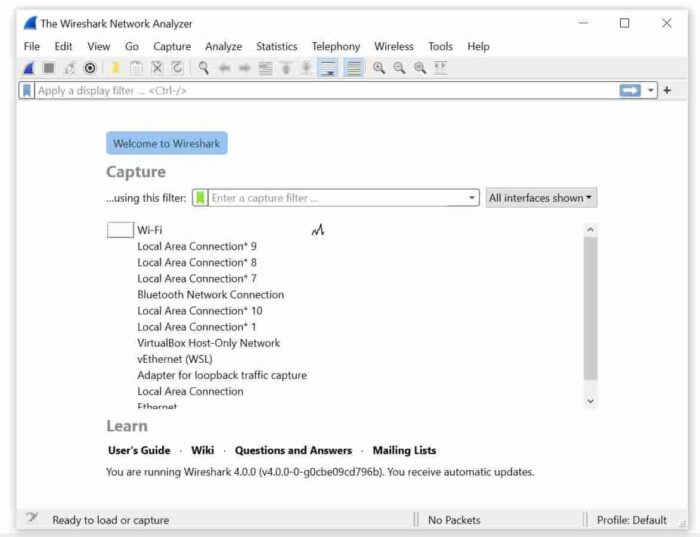Close the capture file icon

(x=157, y=68)
